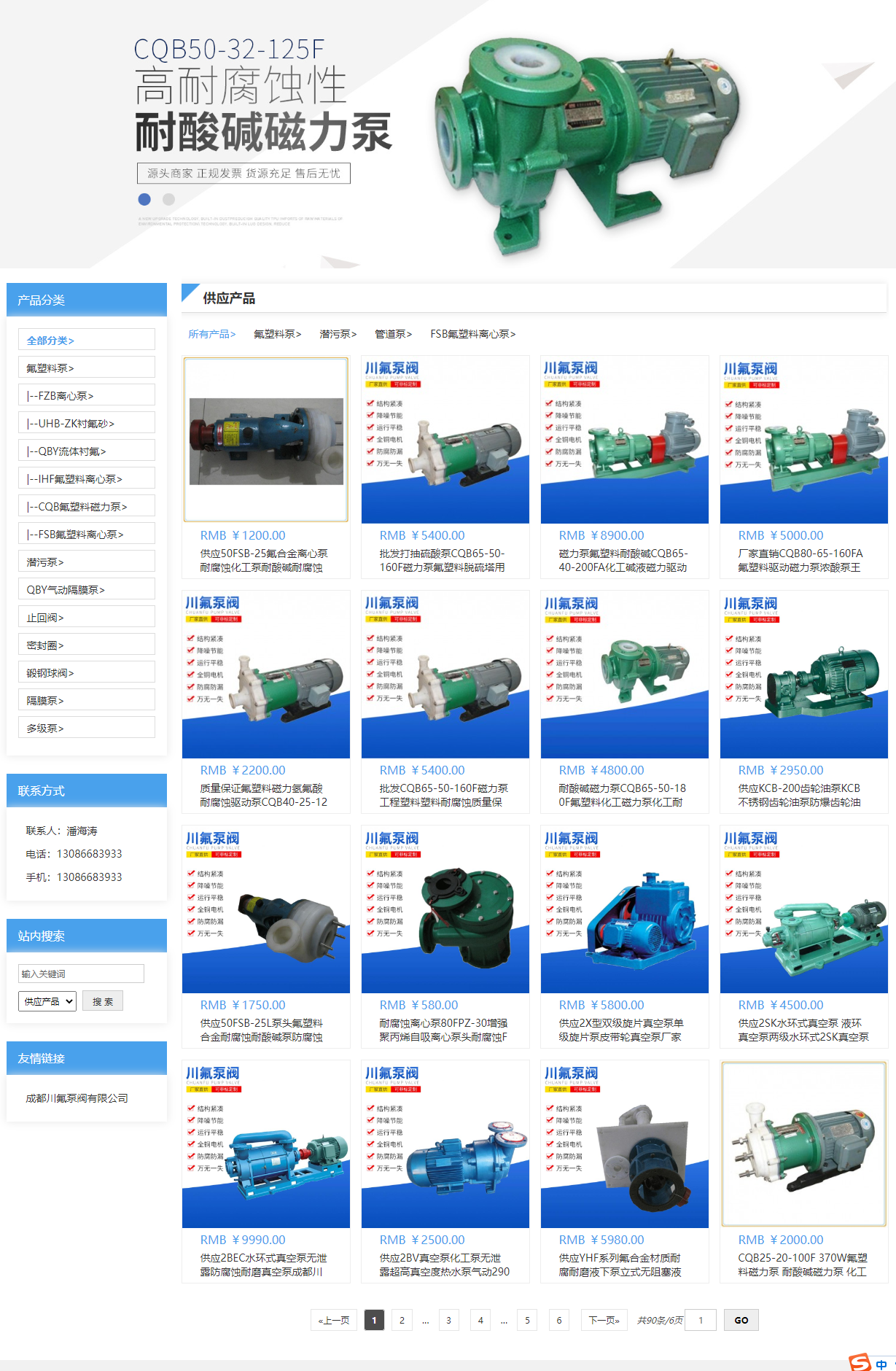
Task: View the KCB-200 gear pump image
Action: coord(803,675)
